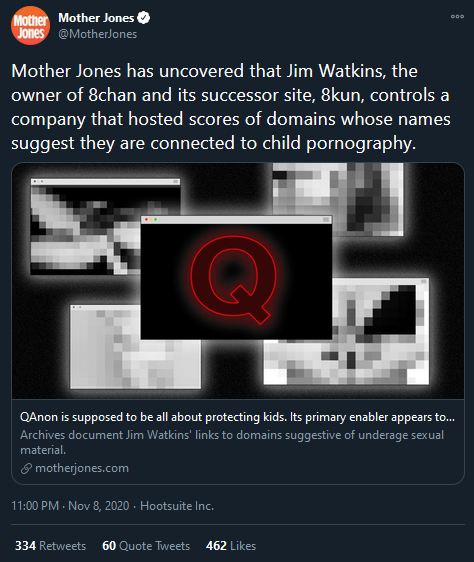Click the tweet text mentioning Jim Watkins
This screenshot has width=474, height=562.
pos(231,107)
